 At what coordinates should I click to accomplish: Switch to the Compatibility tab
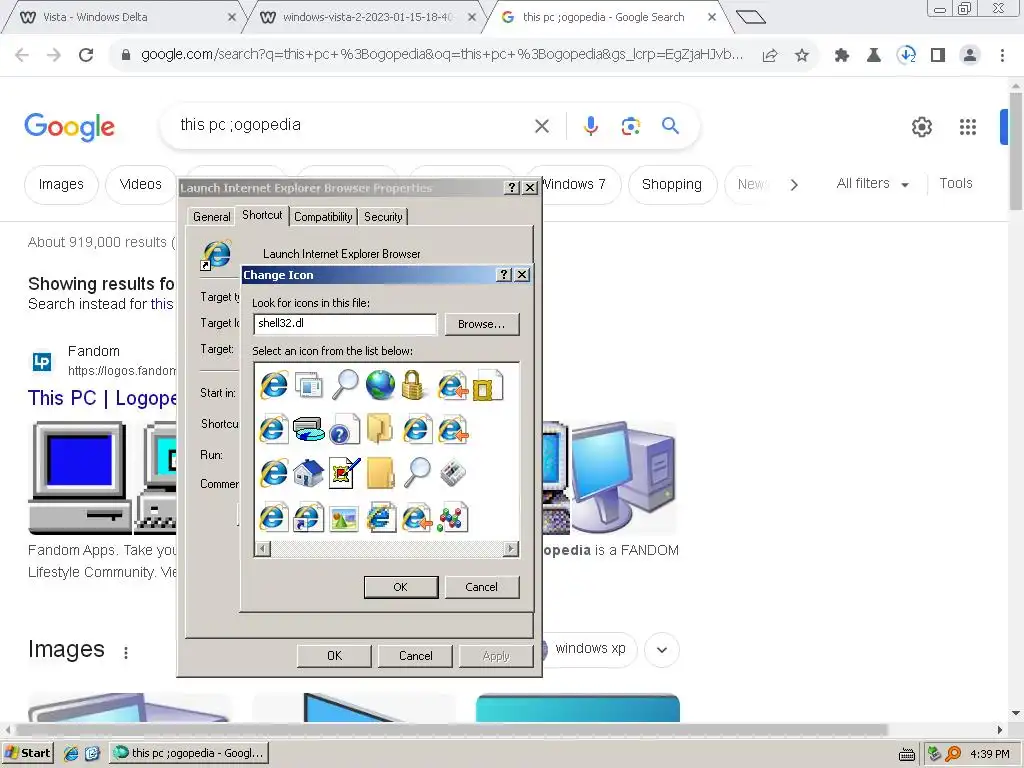click(x=323, y=217)
